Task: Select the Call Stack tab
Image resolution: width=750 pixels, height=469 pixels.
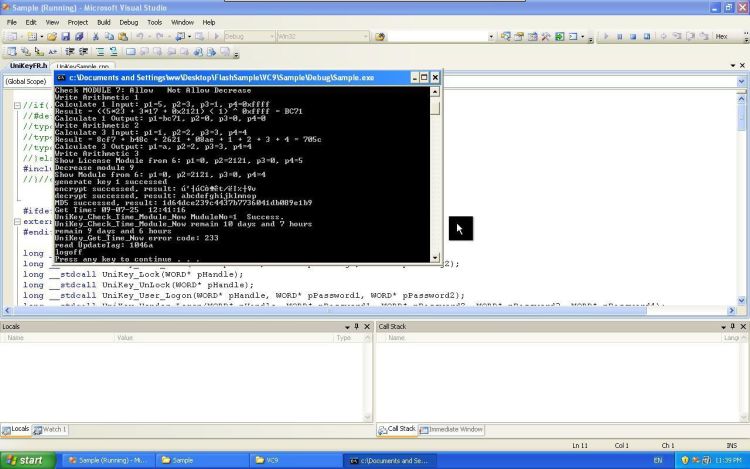Action: pyautogui.click(x=397, y=429)
